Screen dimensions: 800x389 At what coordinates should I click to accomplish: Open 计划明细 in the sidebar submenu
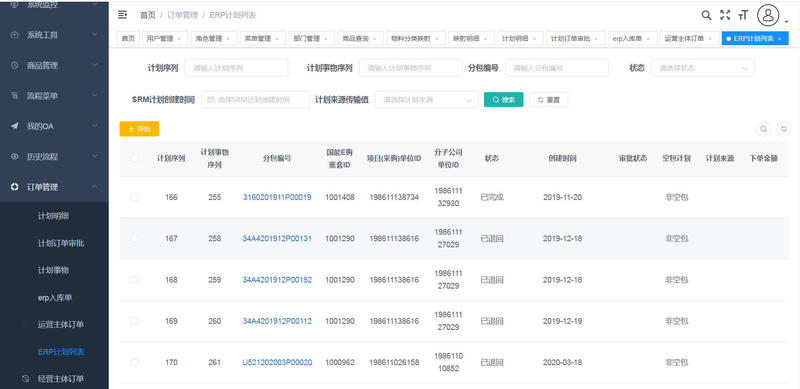coord(54,216)
